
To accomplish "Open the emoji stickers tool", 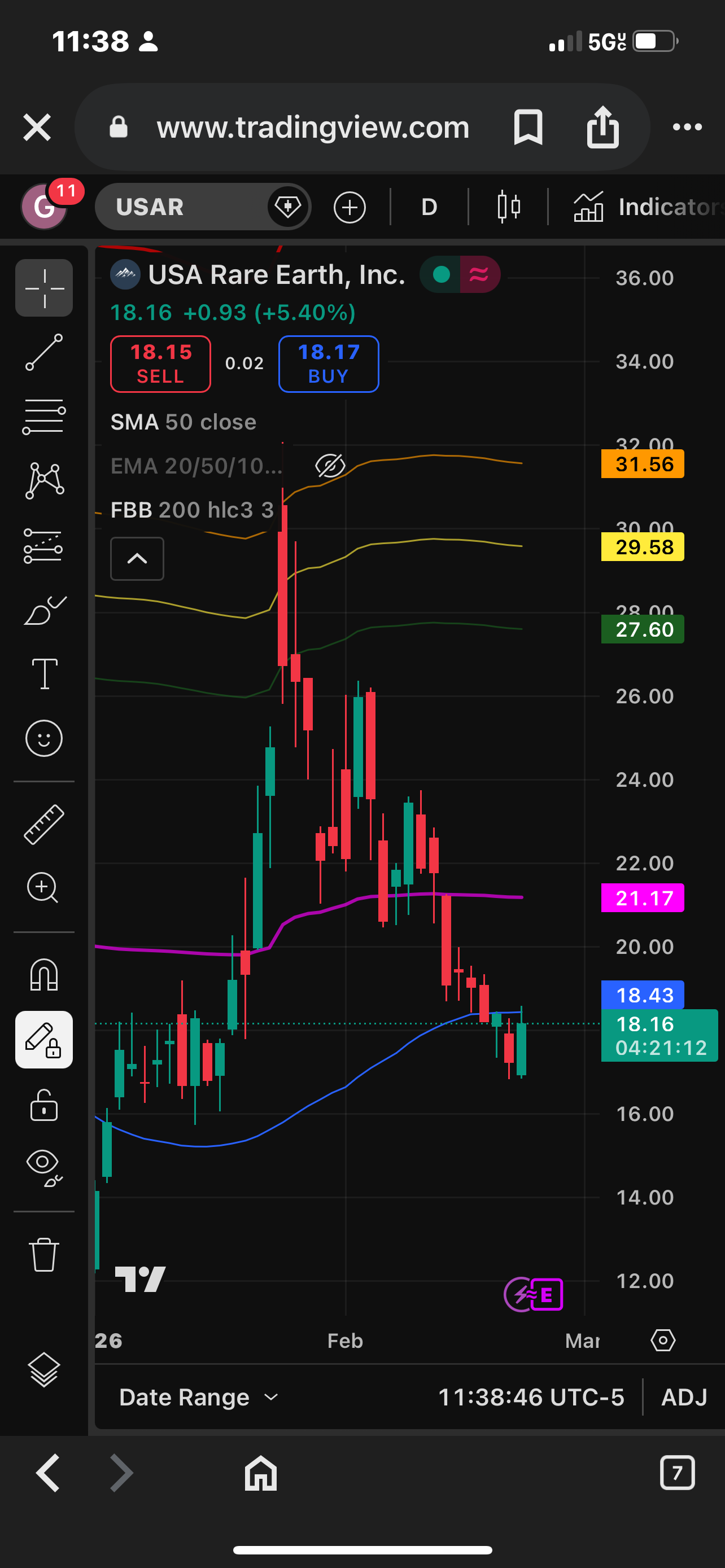I will pos(44,738).
